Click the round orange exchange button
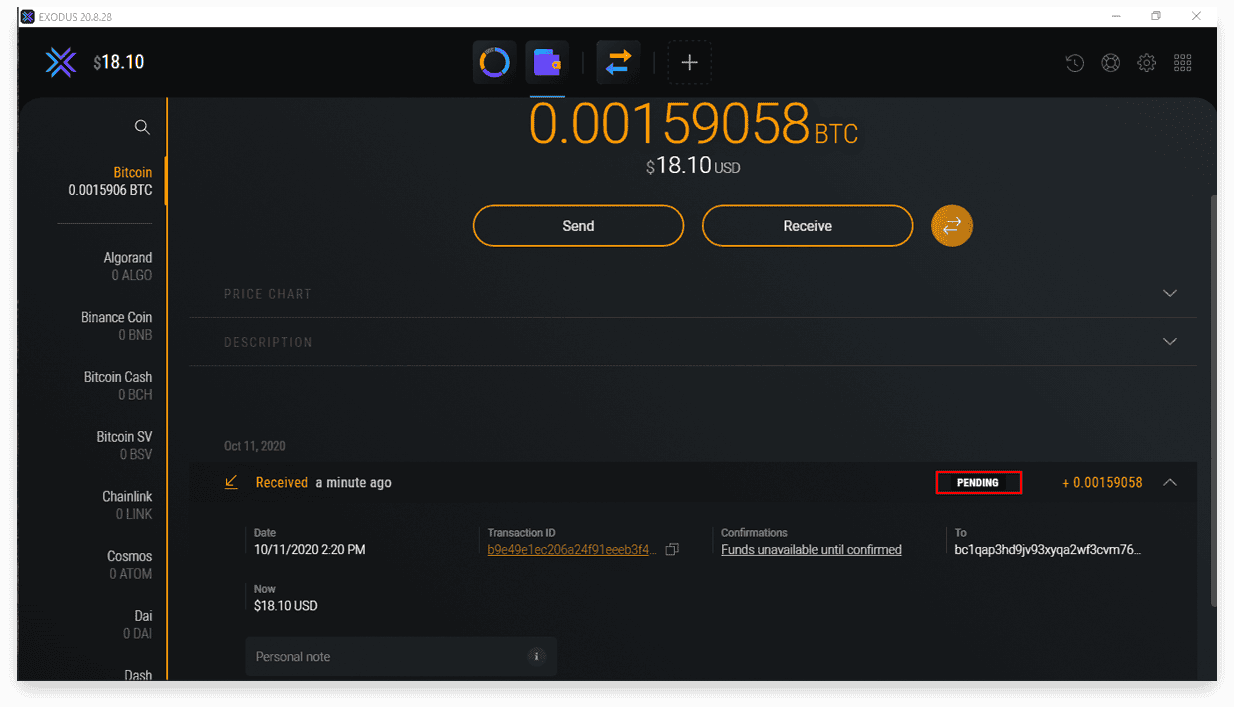The image size is (1234, 707). (x=952, y=226)
